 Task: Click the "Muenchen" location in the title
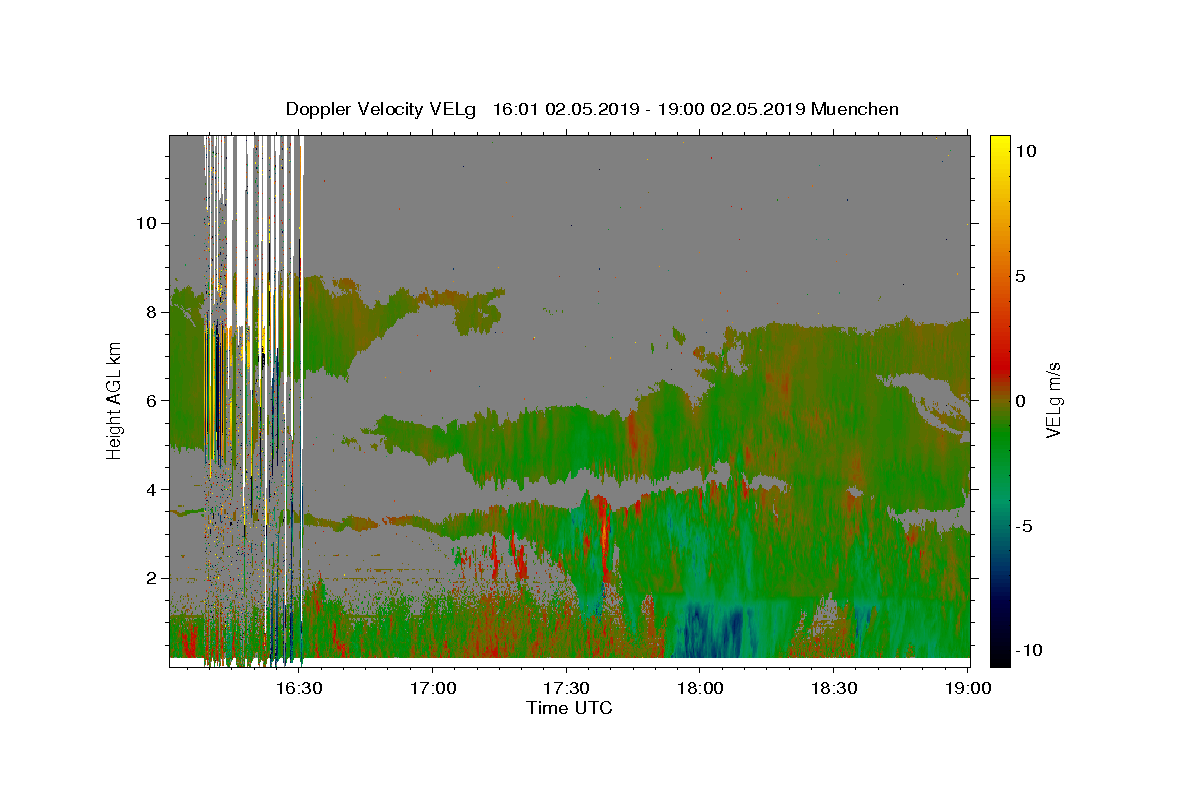tap(855, 109)
